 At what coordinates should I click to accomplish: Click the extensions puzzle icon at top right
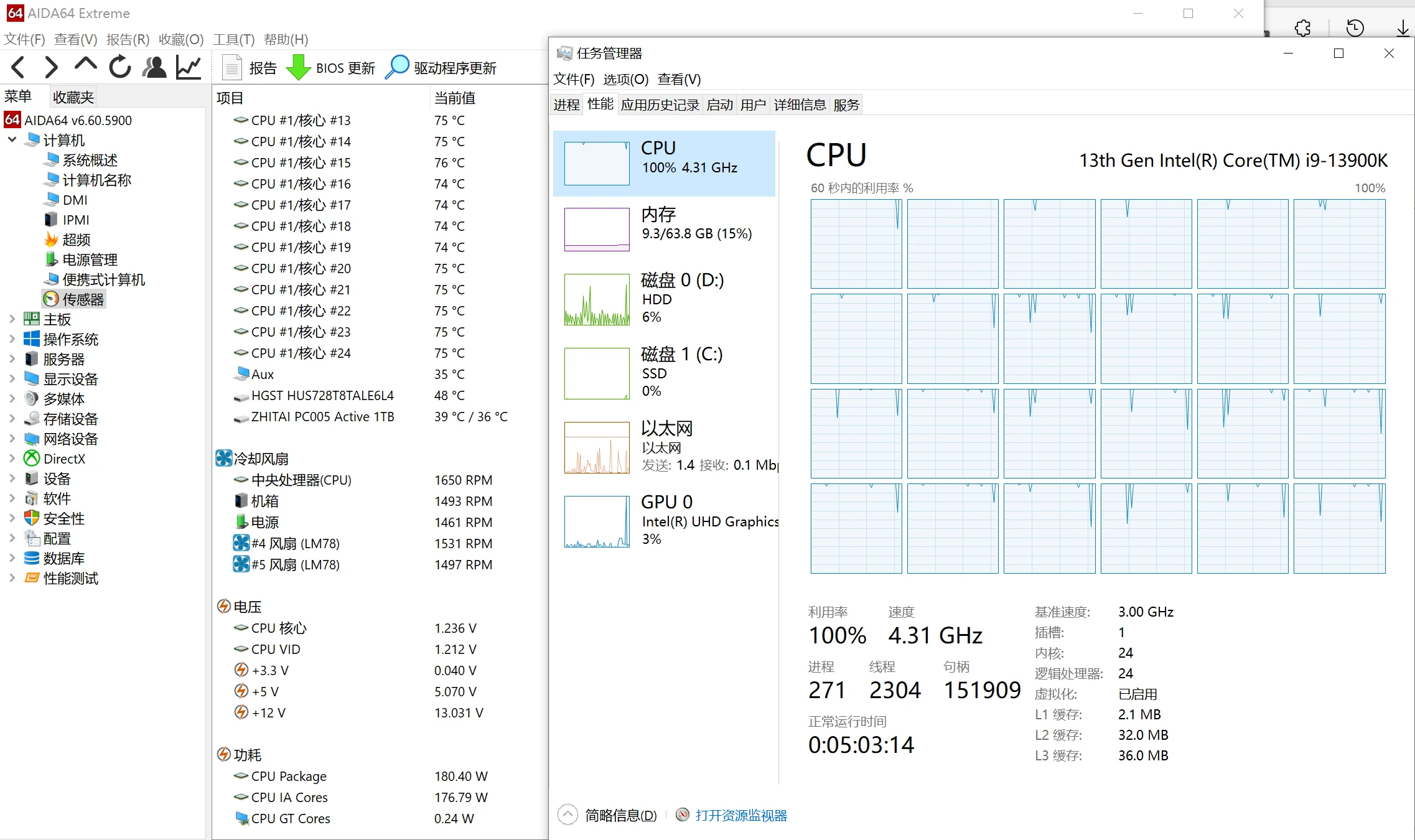[1302, 28]
